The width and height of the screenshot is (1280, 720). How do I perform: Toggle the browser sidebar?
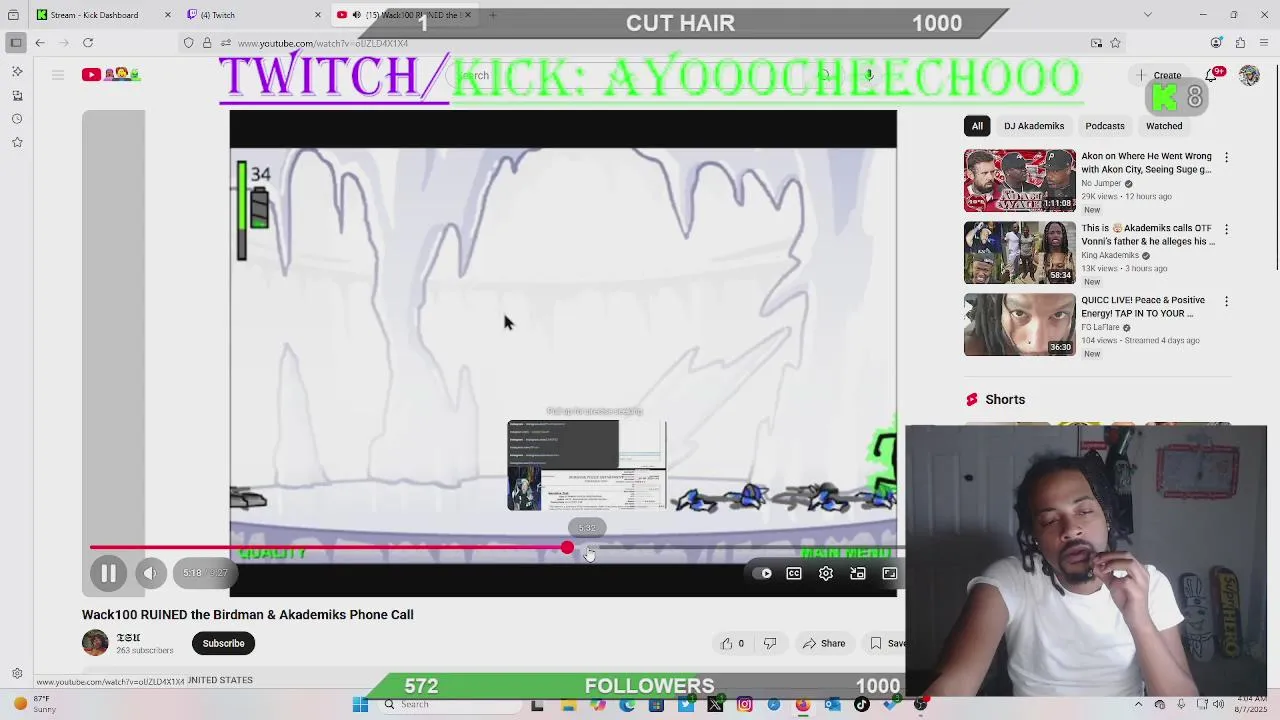(x=15, y=43)
